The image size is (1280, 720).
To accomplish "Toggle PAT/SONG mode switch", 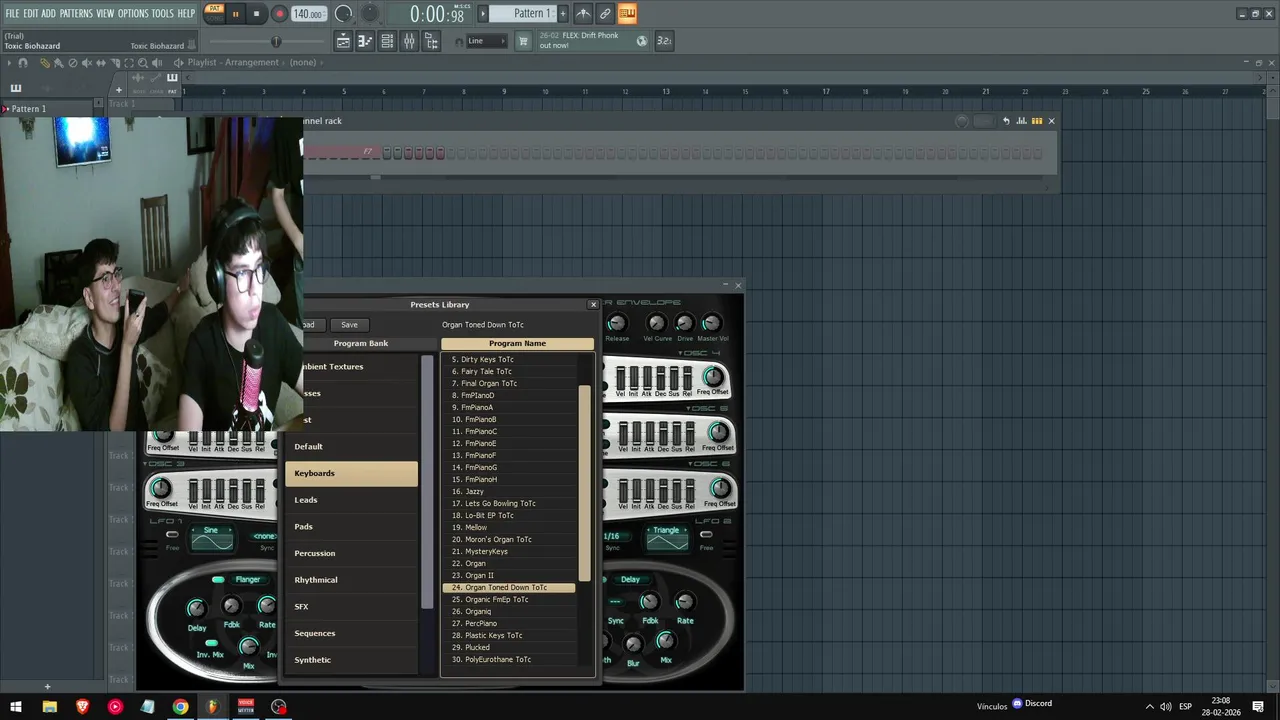I will coord(214,13).
